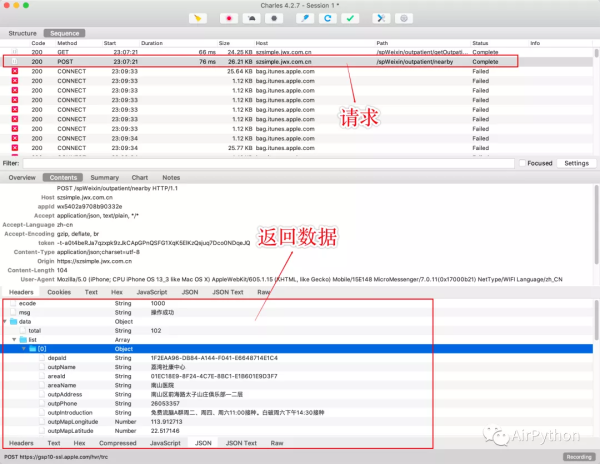Collapse the data object node
The width and height of the screenshot is (600, 464).
[5, 321]
